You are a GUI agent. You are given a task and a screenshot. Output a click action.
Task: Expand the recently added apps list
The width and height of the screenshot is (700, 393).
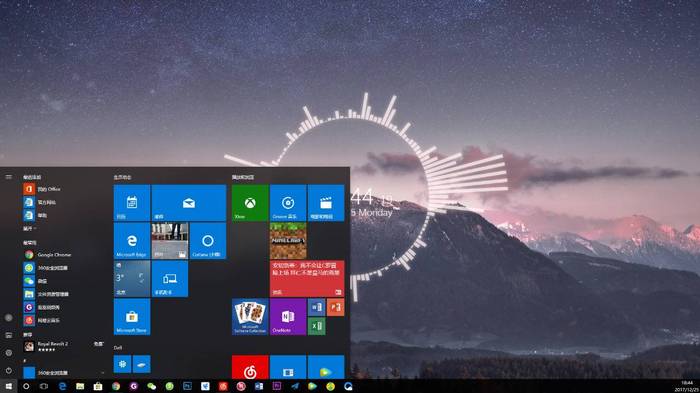[30, 228]
